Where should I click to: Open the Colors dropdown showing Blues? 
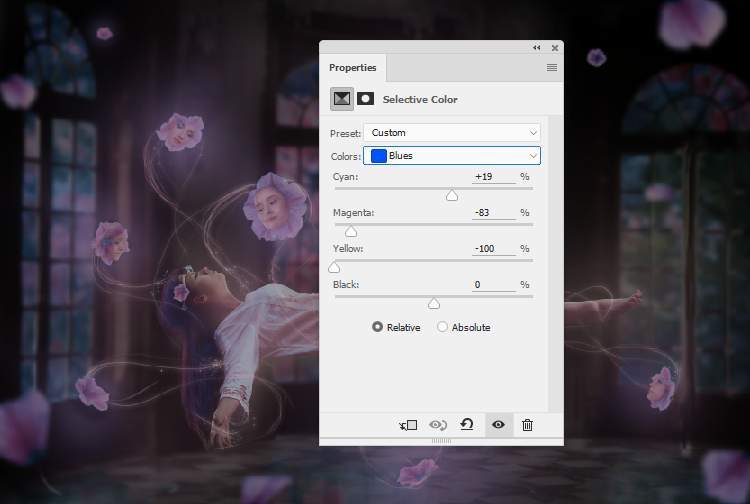pos(452,156)
